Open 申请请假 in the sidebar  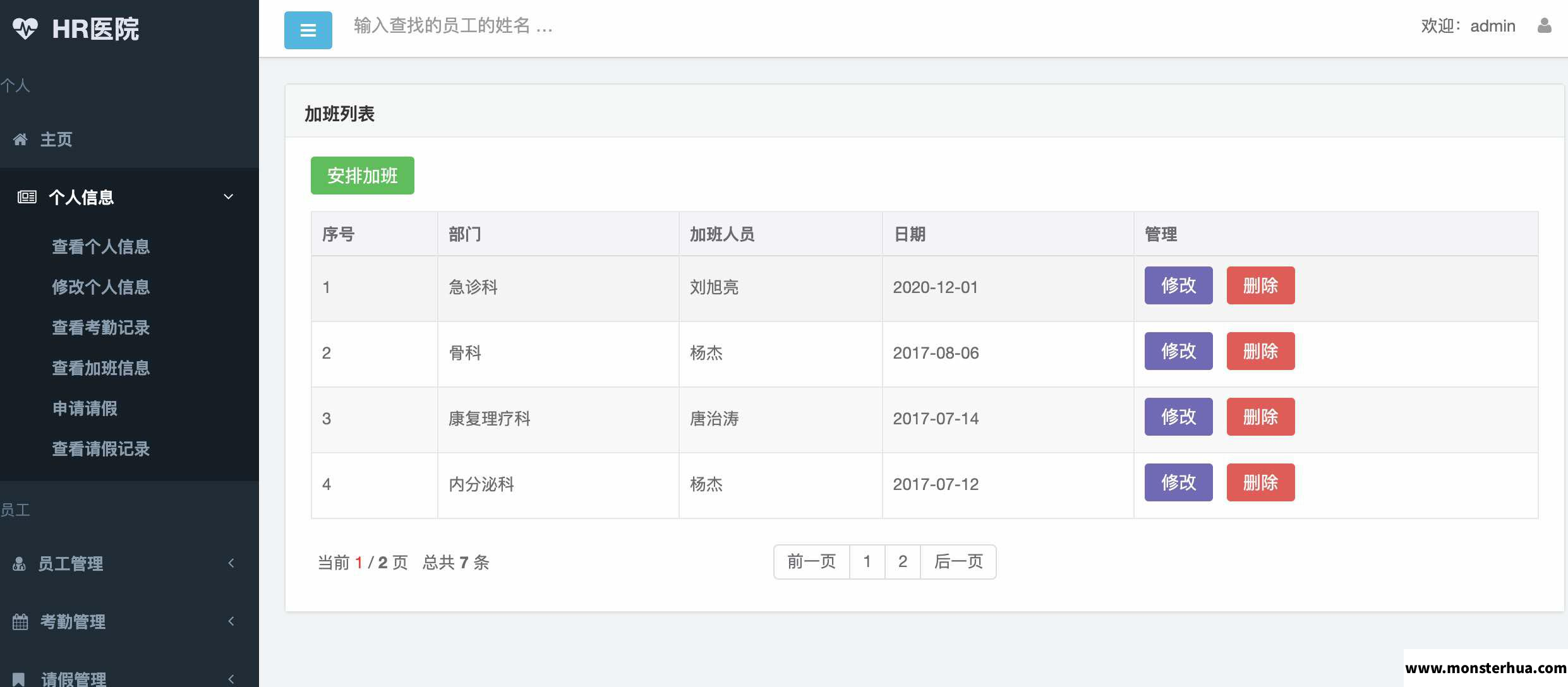click(x=85, y=409)
